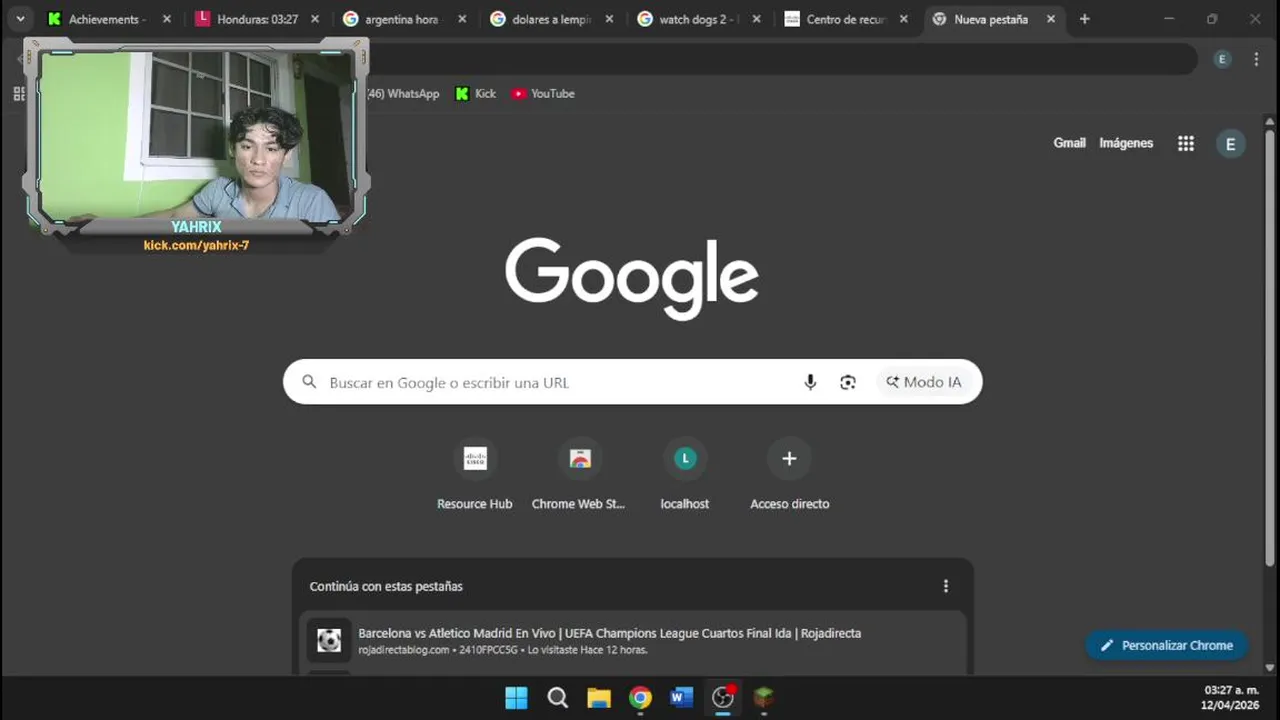Image resolution: width=1280 pixels, height=720 pixels.
Task: Open Chrome Web Store shortcut icon
Action: pyautogui.click(x=580, y=458)
